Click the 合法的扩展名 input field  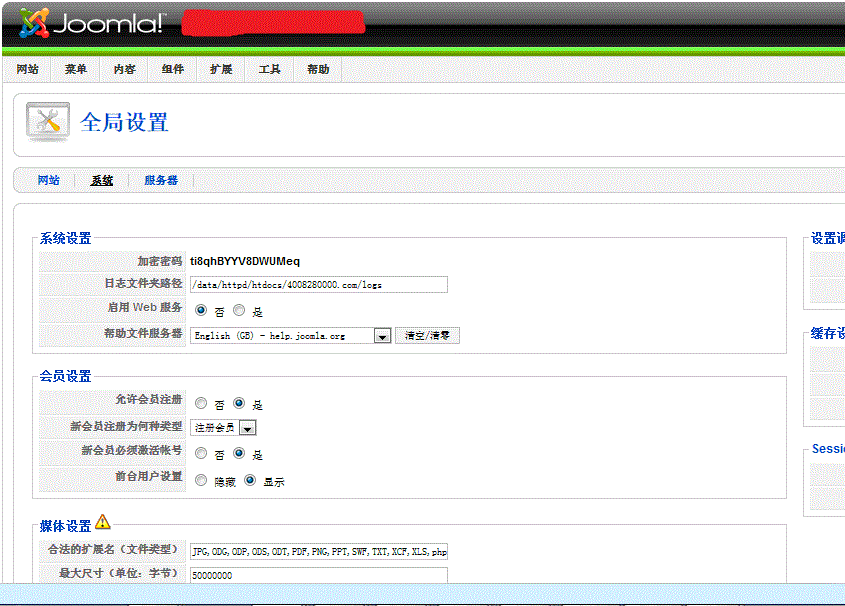click(318, 552)
